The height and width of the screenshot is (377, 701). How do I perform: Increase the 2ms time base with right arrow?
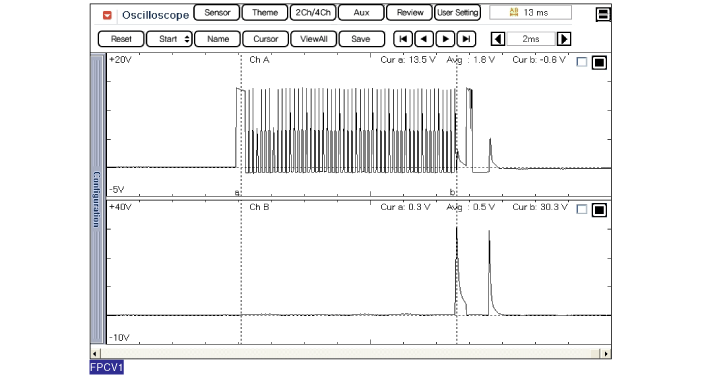click(564, 39)
